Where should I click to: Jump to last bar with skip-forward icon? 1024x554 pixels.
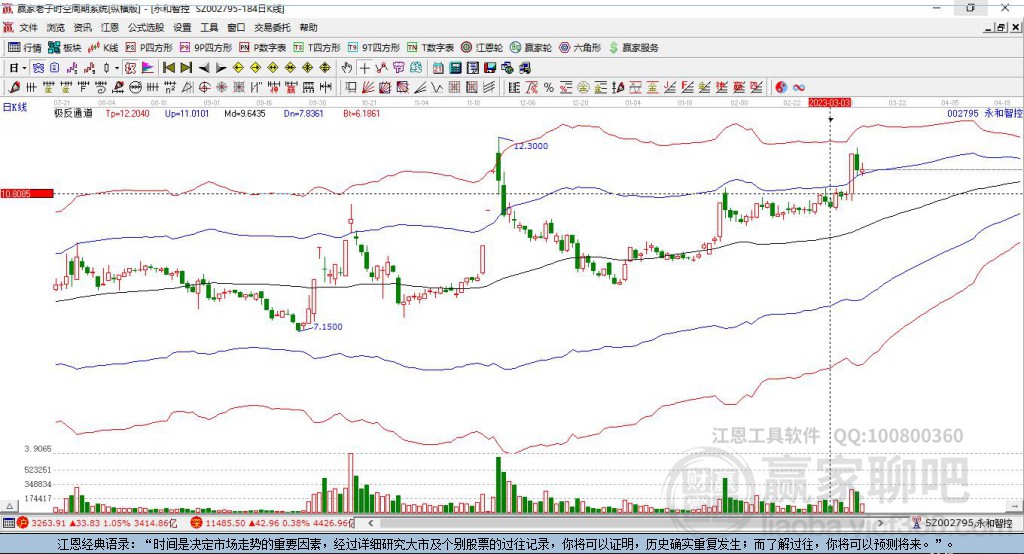186,68
